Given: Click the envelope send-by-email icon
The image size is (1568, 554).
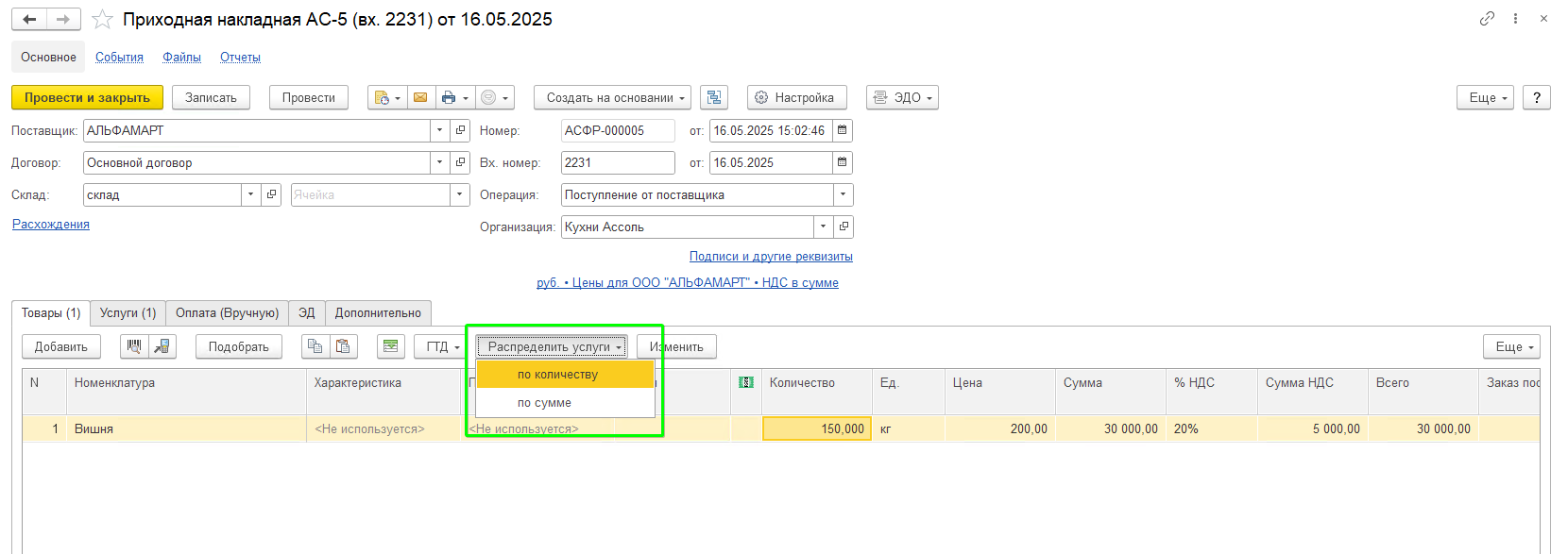Looking at the screenshot, I should (x=420, y=98).
